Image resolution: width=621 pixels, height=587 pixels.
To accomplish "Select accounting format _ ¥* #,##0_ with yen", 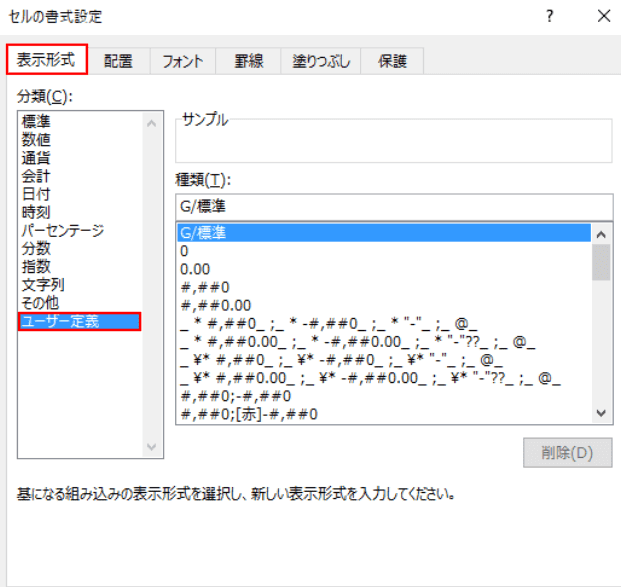I will [x=384, y=360].
